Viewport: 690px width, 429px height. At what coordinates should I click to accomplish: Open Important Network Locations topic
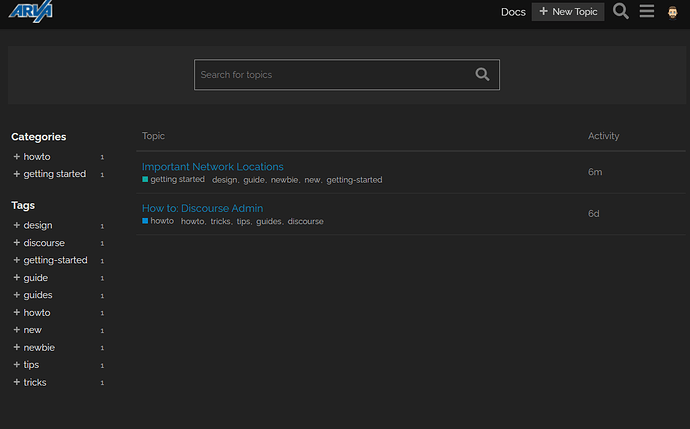tap(213, 167)
